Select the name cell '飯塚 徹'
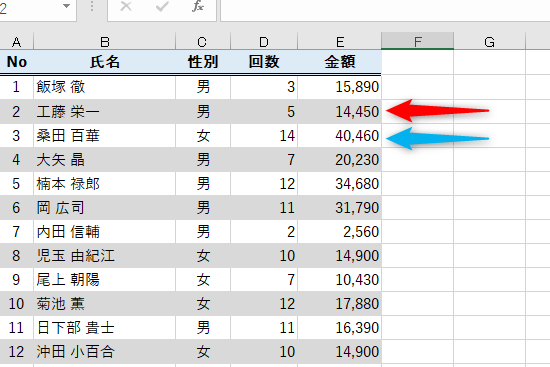Viewport: 550px width, 367px height. [105, 87]
